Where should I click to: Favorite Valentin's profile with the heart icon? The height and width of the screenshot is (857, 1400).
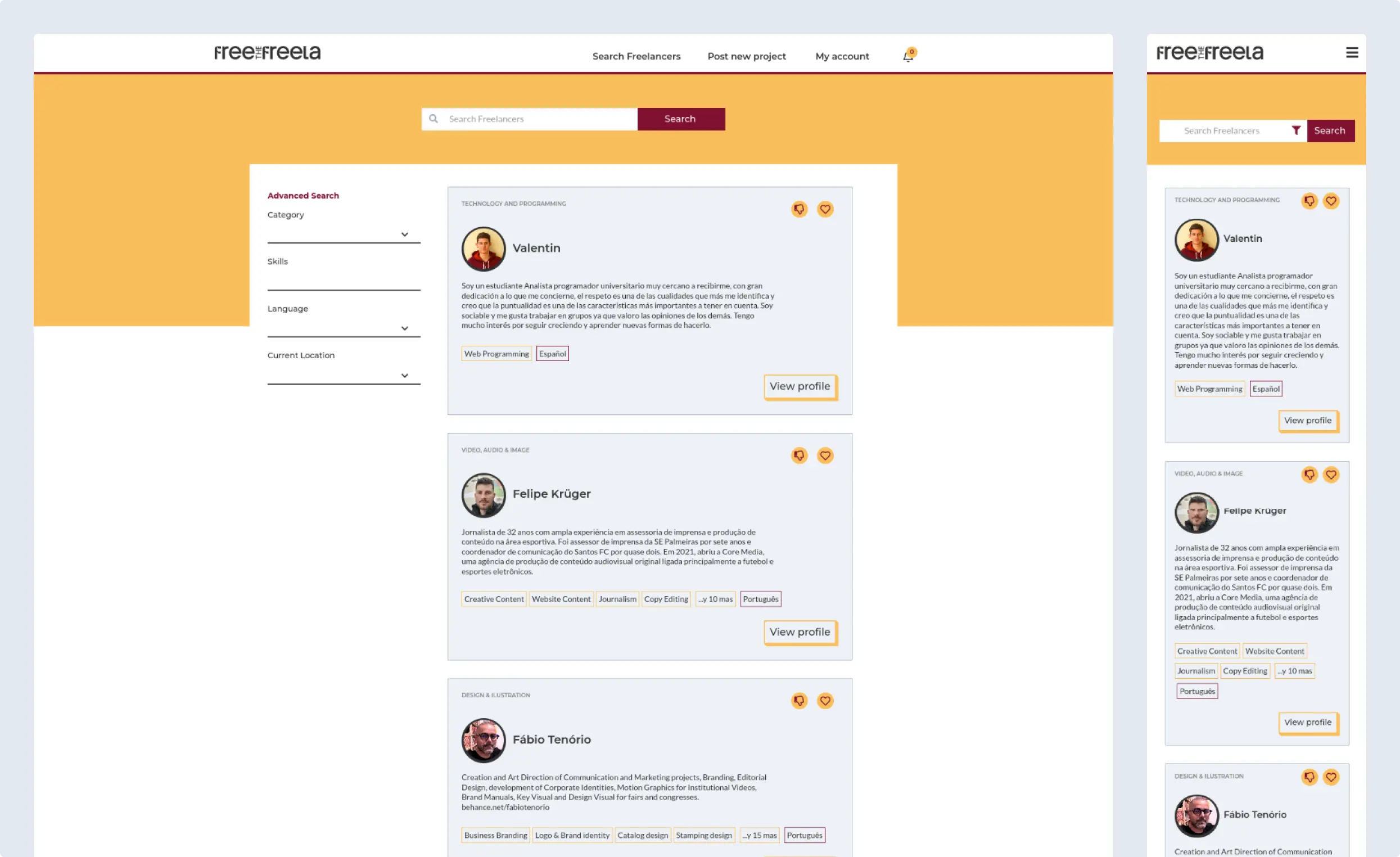(x=825, y=209)
